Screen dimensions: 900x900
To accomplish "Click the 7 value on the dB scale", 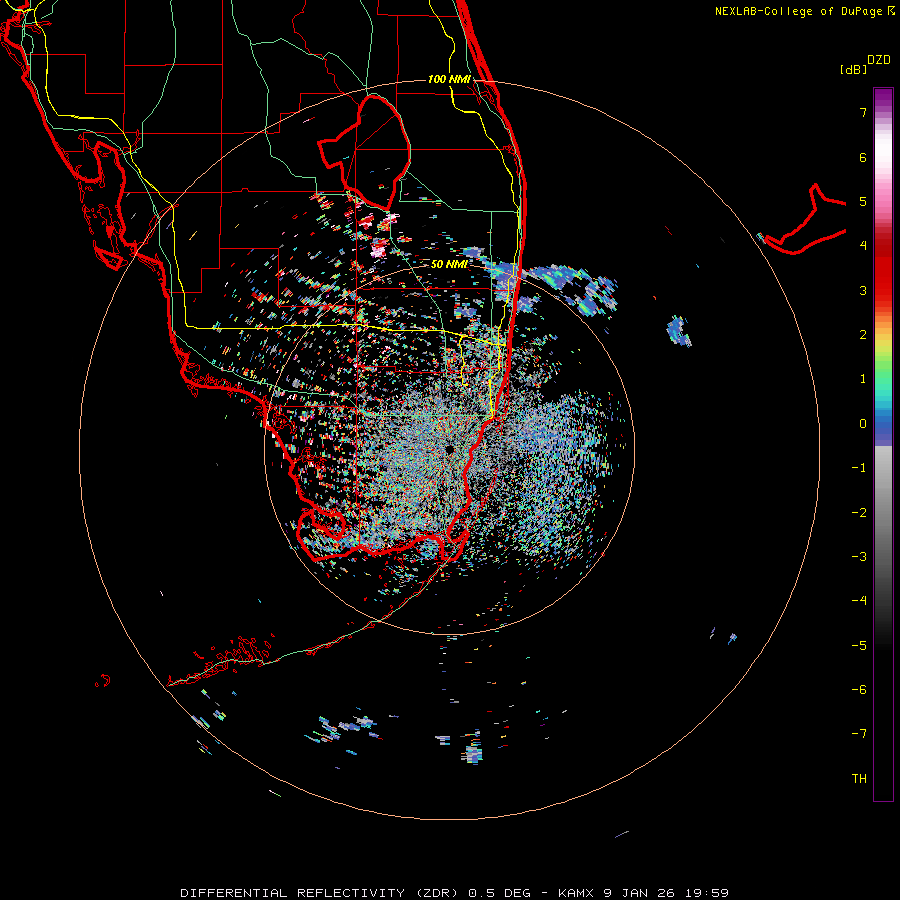I will click(x=863, y=112).
